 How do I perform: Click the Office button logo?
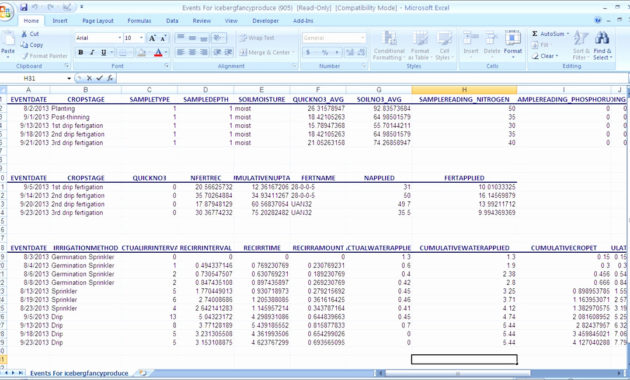click(x=6, y=12)
